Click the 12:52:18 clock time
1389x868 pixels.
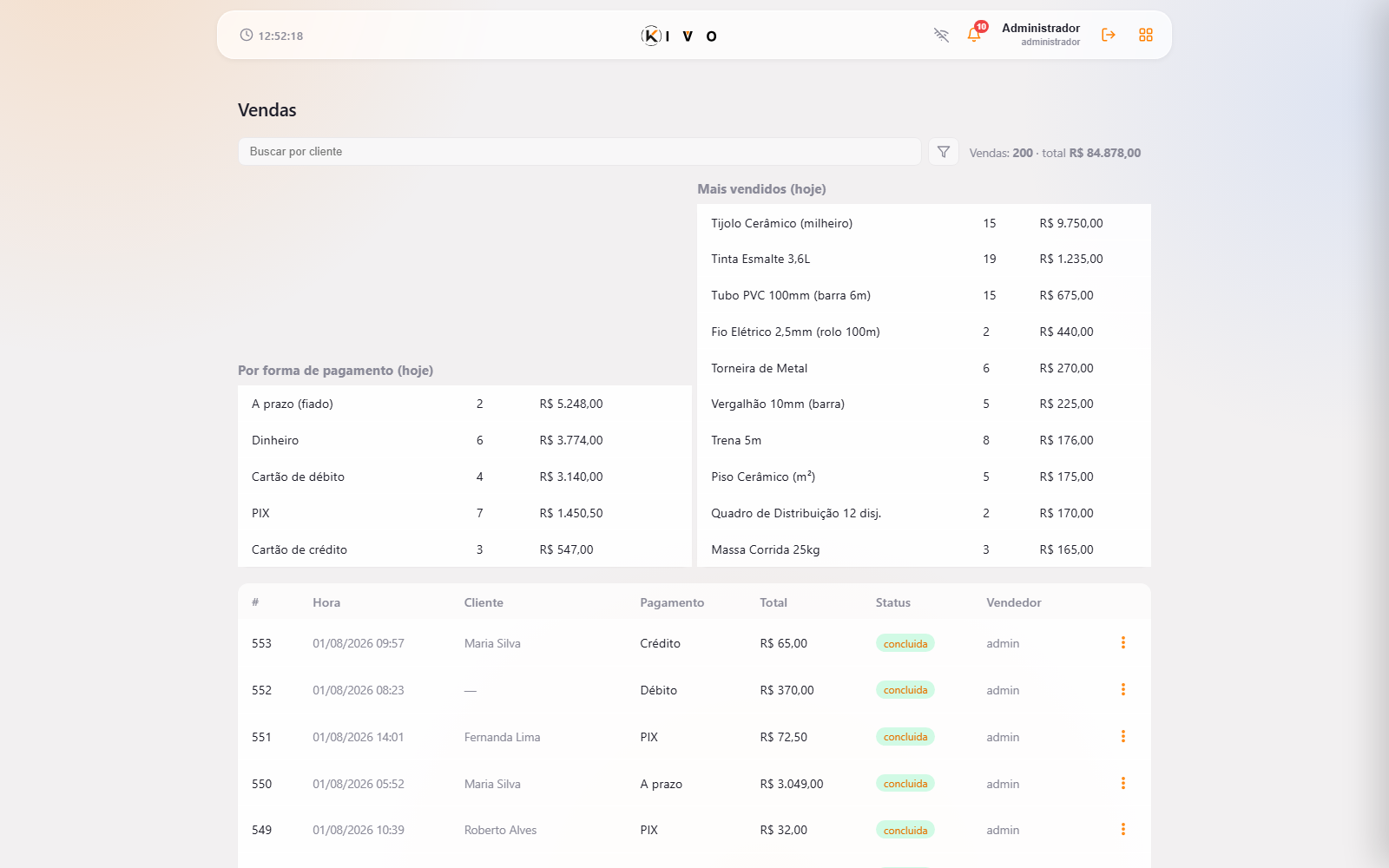[x=280, y=36]
